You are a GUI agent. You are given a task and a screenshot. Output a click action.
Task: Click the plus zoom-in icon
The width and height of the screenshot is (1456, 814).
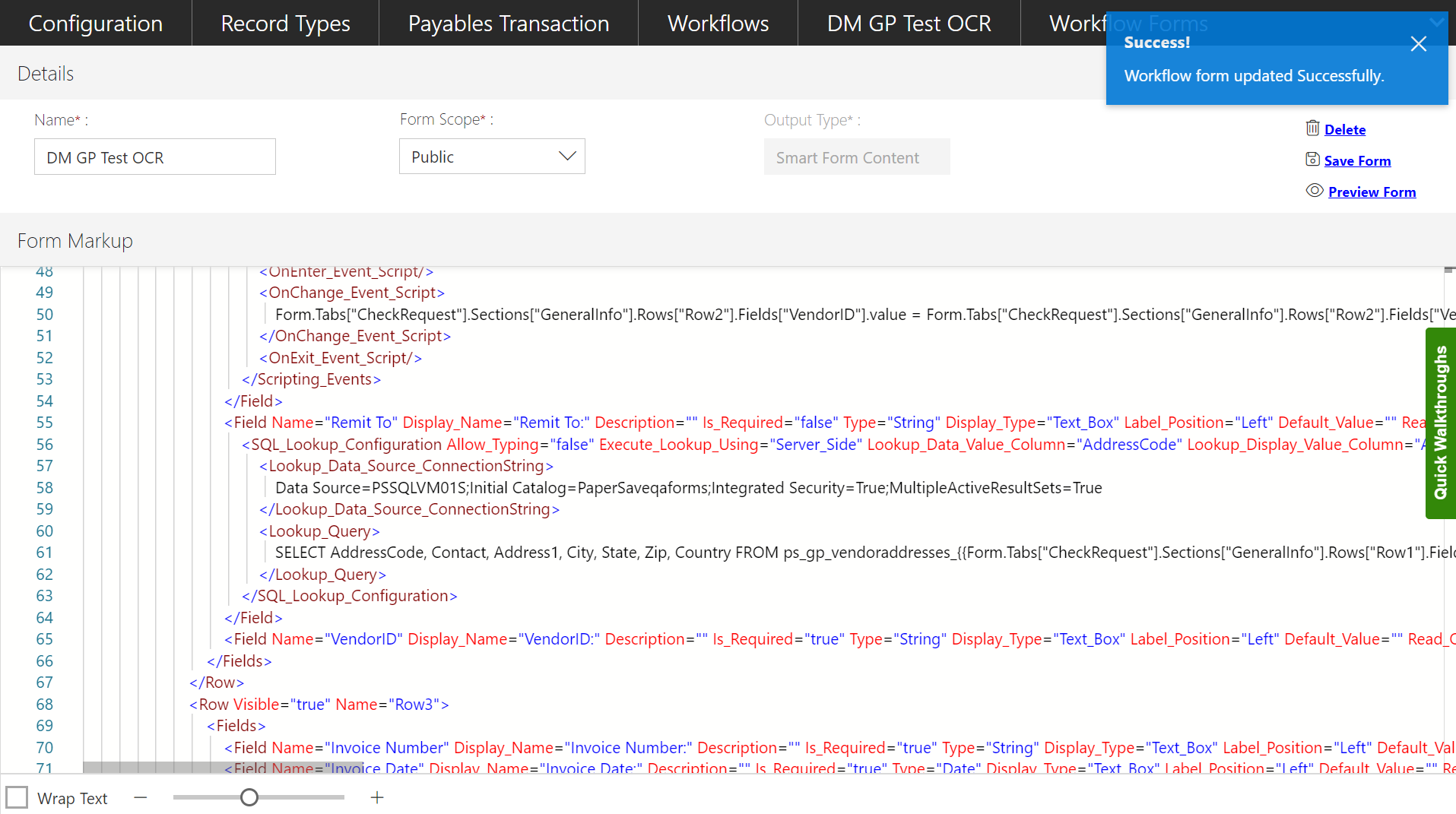[377, 797]
